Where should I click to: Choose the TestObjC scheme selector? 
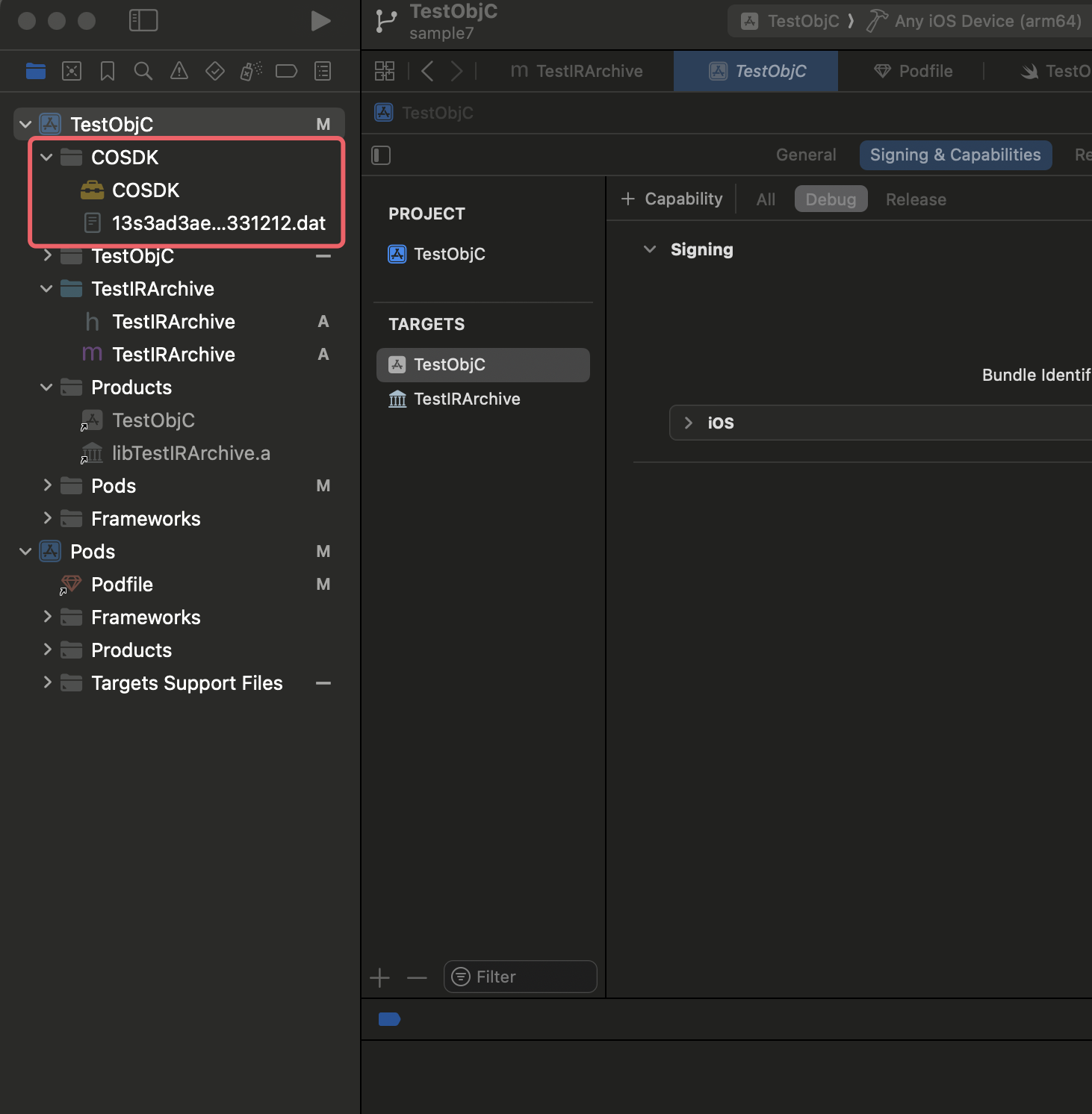(x=790, y=21)
